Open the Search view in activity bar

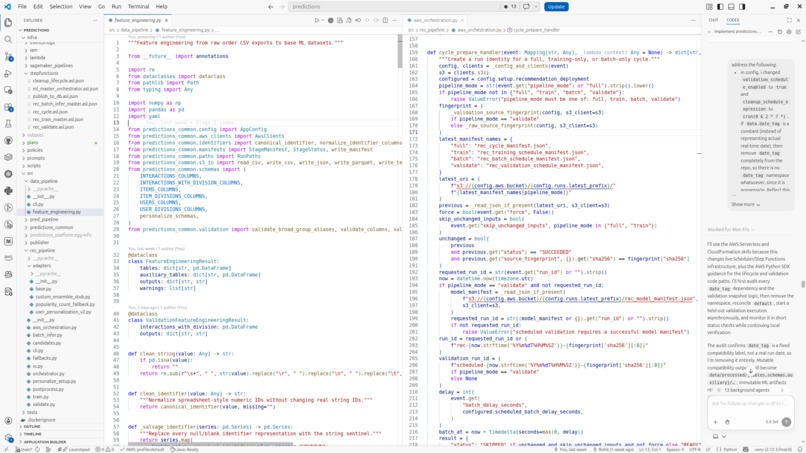coord(8,40)
